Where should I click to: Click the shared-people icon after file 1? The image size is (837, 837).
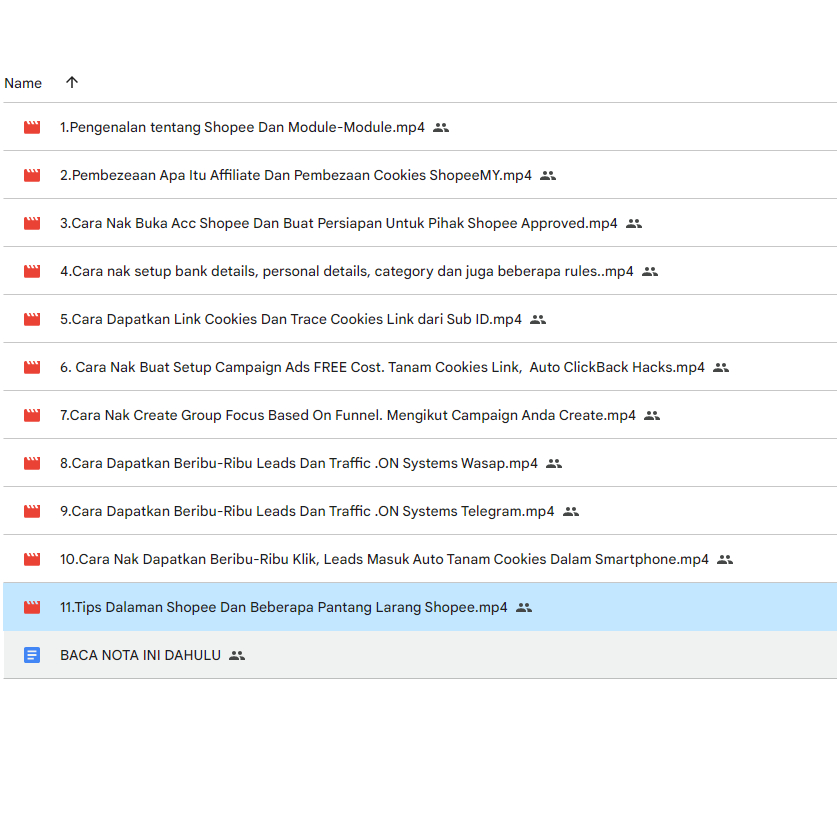click(441, 127)
